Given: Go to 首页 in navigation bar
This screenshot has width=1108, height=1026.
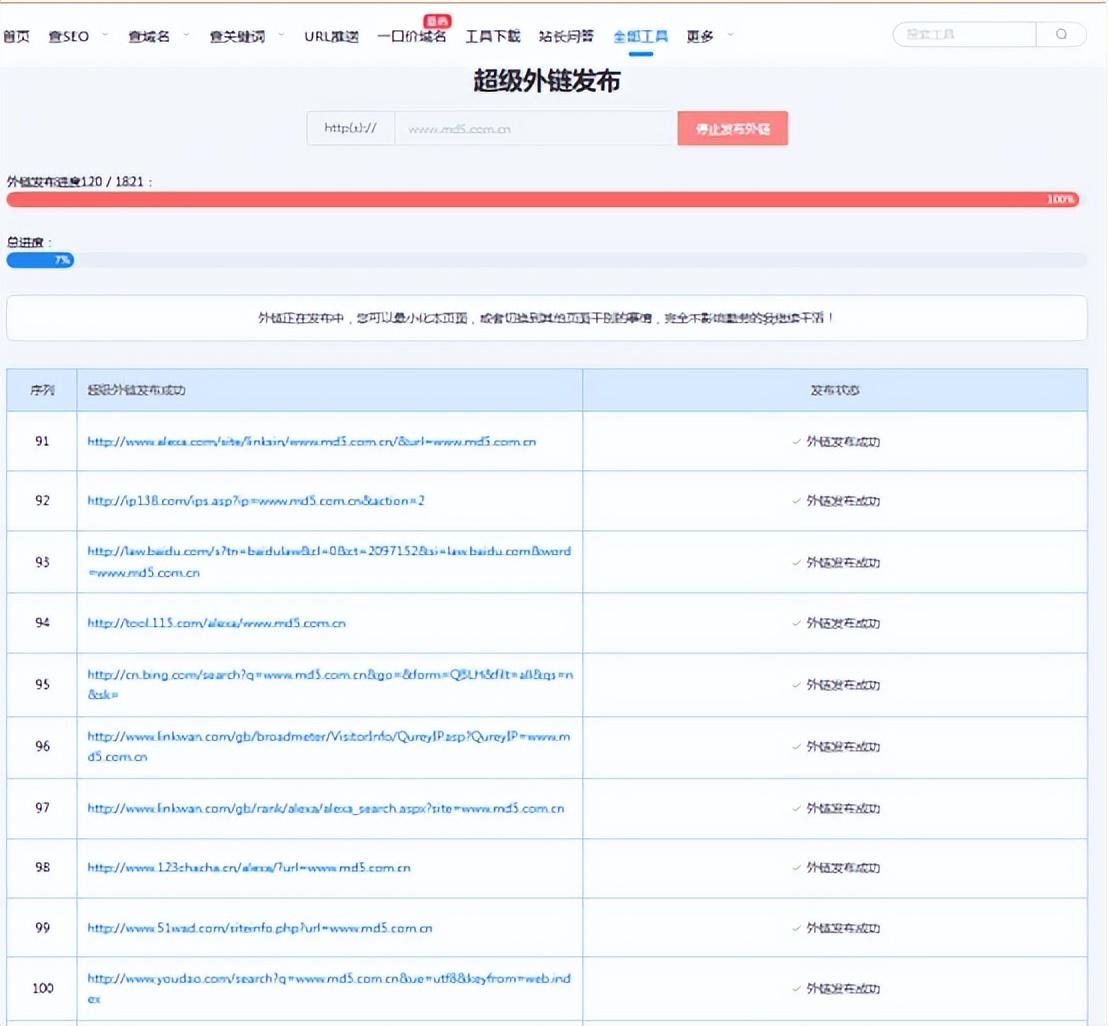Looking at the screenshot, I should [x=16, y=36].
